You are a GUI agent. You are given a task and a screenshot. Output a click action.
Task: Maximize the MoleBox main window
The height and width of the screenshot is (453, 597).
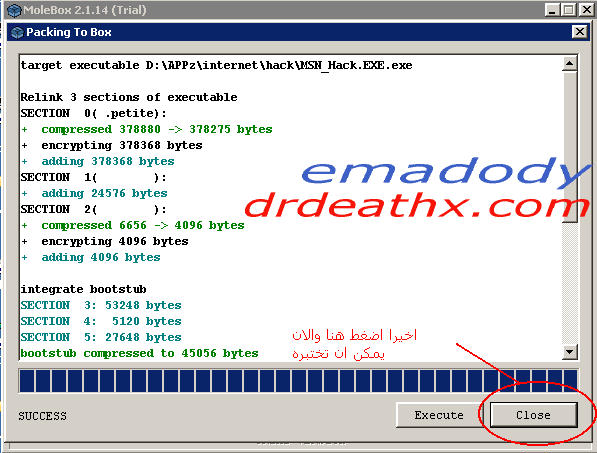[569, 10]
